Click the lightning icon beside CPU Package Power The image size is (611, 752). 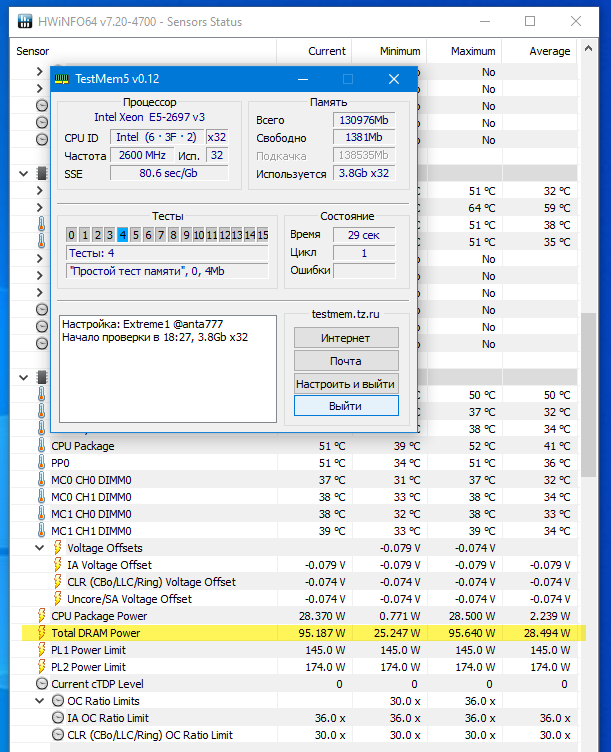coord(42,616)
